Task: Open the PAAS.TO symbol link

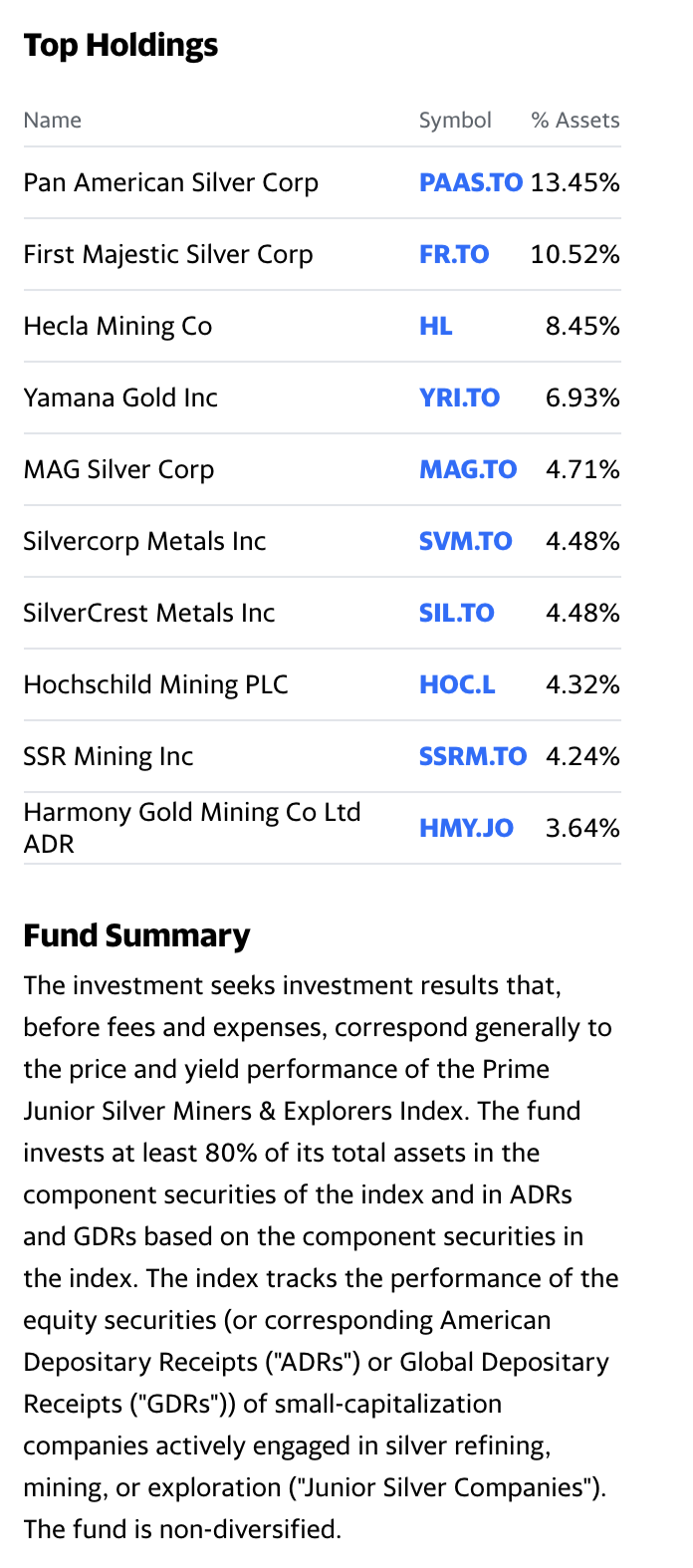Action: (470, 182)
